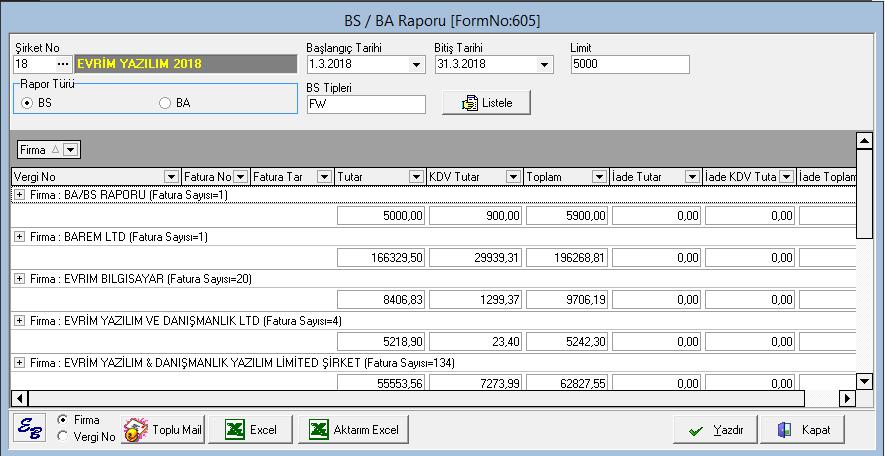885x456 pixels.
Task: Expand BA/BS RAPORU firm group
Action: [x=20, y=195]
